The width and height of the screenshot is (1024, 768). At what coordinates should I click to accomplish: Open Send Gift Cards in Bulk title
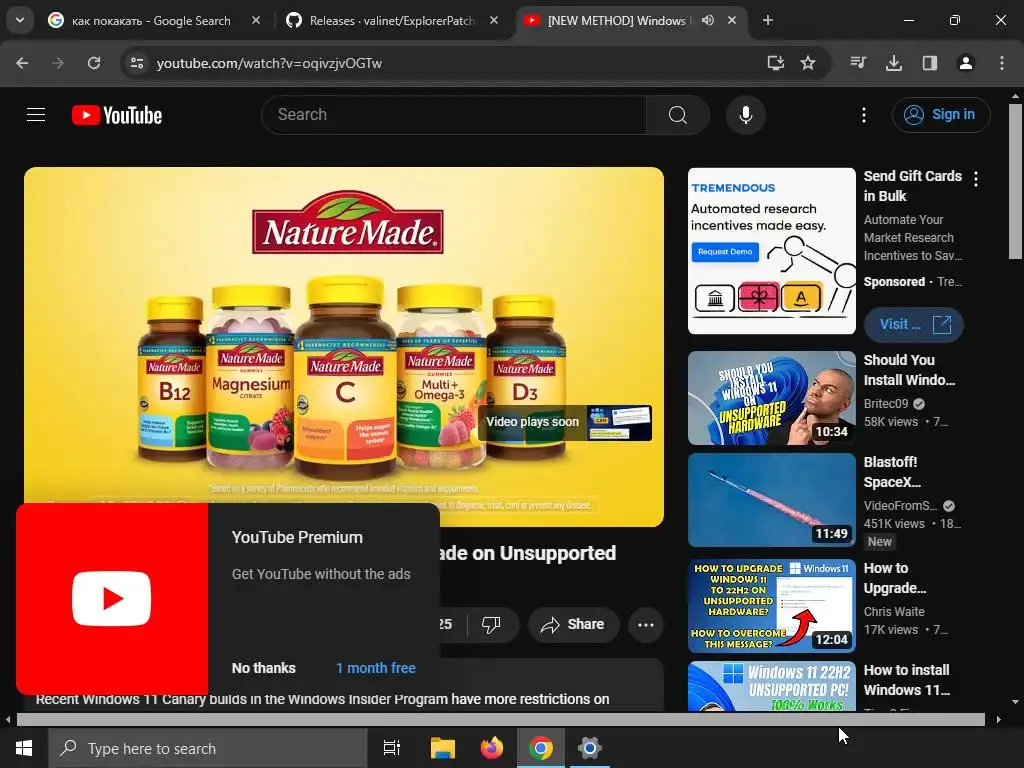click(x=912, y=186)
